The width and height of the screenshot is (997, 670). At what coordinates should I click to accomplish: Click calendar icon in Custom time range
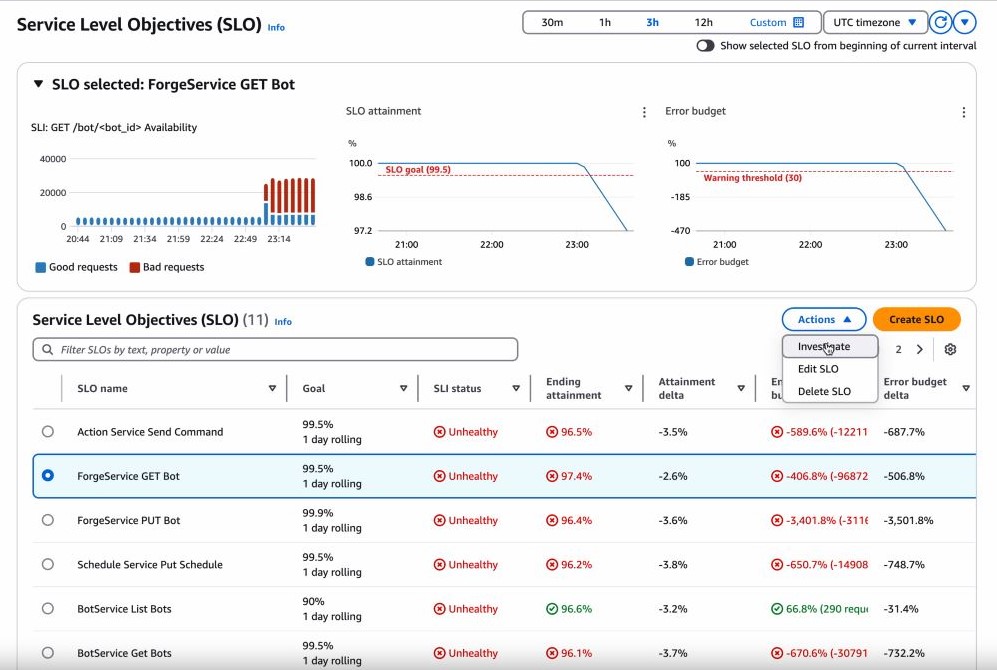tap(798, 22)
